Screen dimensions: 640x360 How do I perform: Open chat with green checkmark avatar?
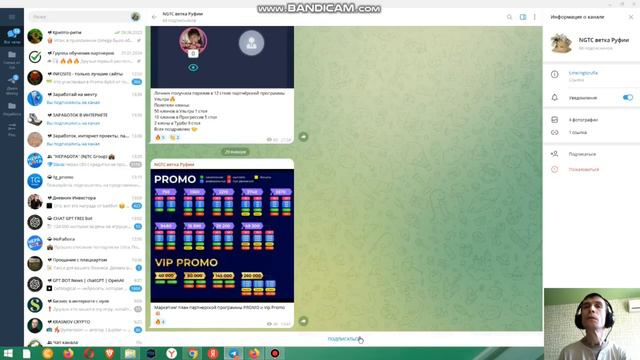pyautogui.click(x=84, y=57)
